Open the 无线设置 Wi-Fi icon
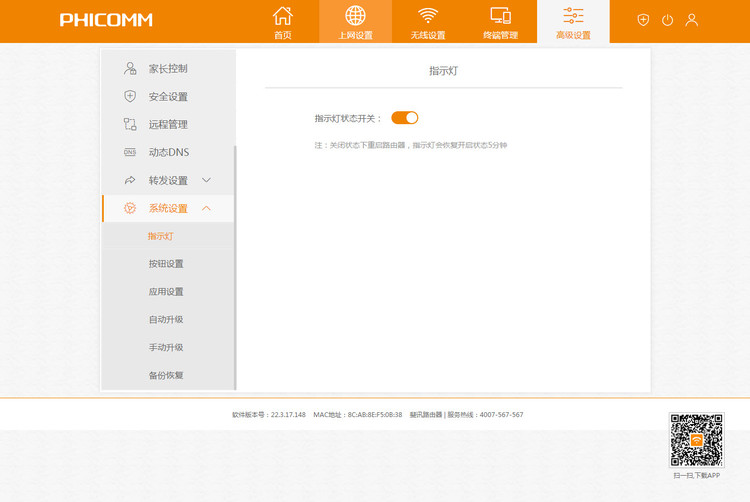 coord(428,15)
